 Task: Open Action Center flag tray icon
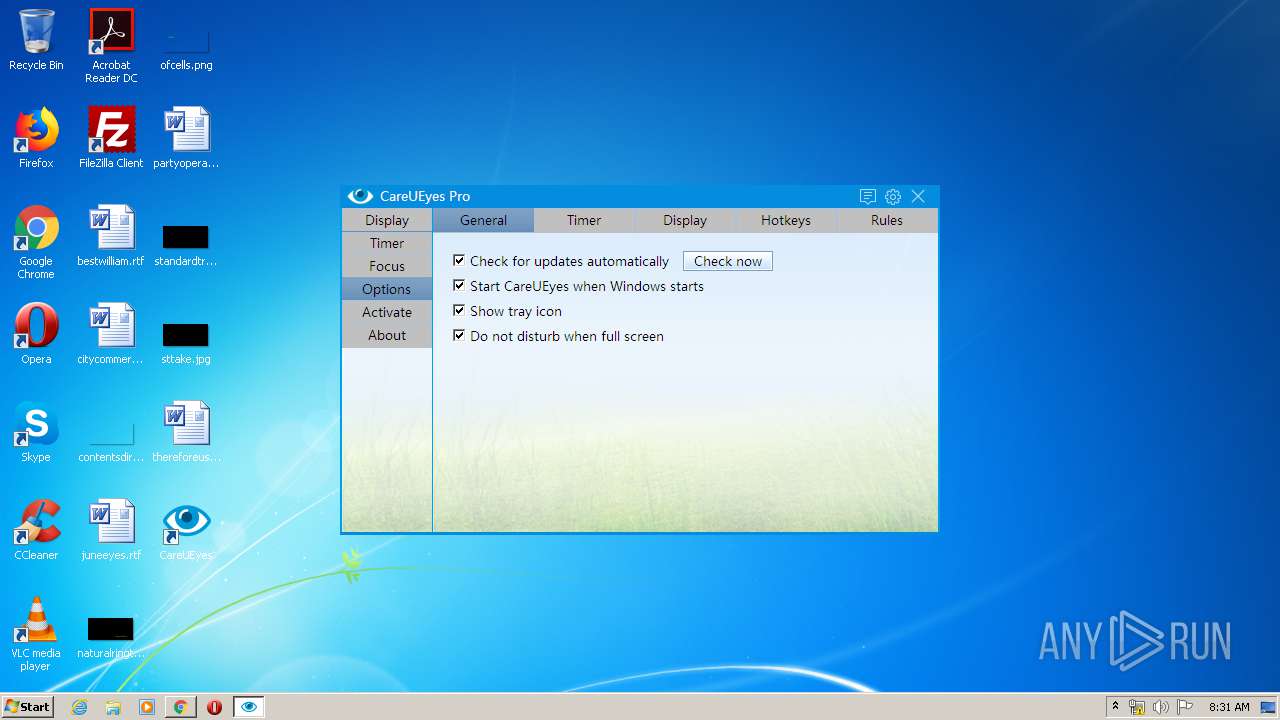pyautogui.click(x=1185, y=707)
